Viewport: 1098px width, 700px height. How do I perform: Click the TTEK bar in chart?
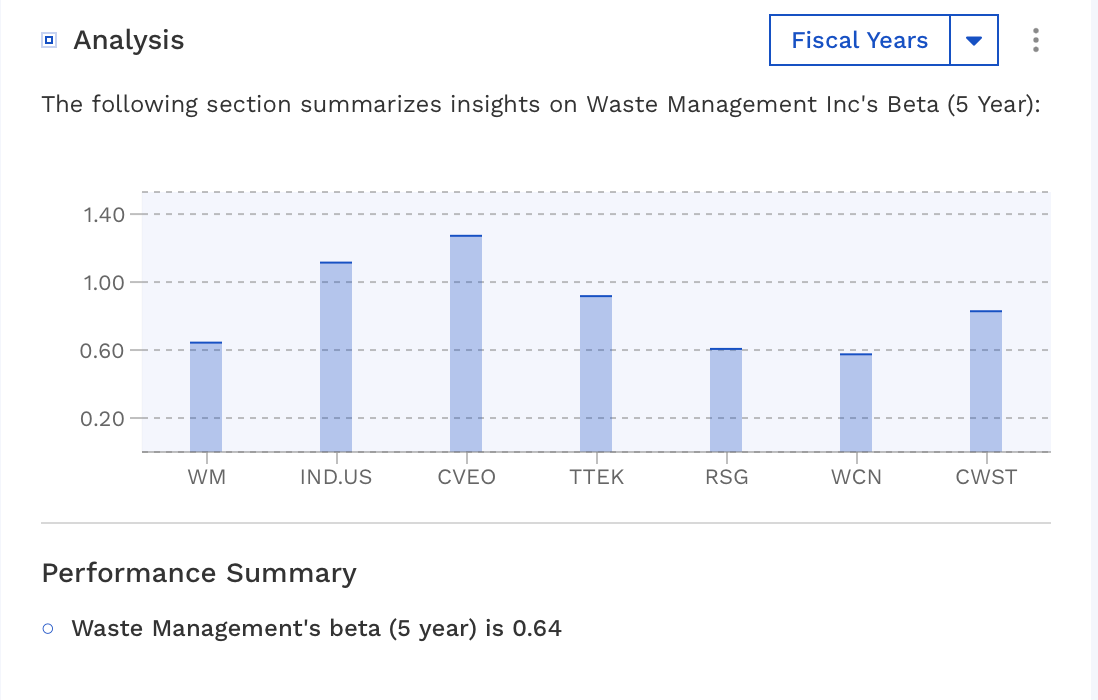point(596,374)
